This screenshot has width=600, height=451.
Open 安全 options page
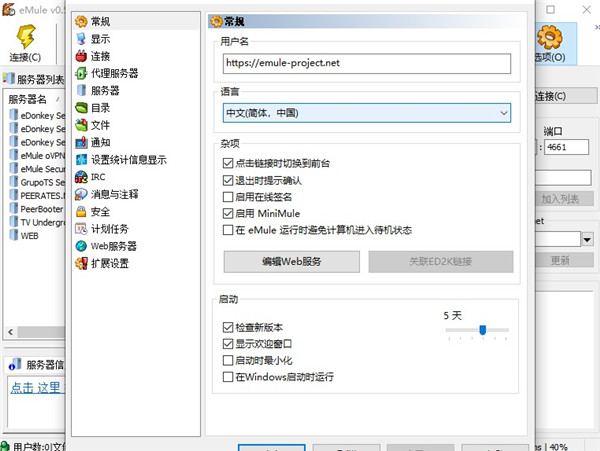pyautogui.click(x=100, y=212)
